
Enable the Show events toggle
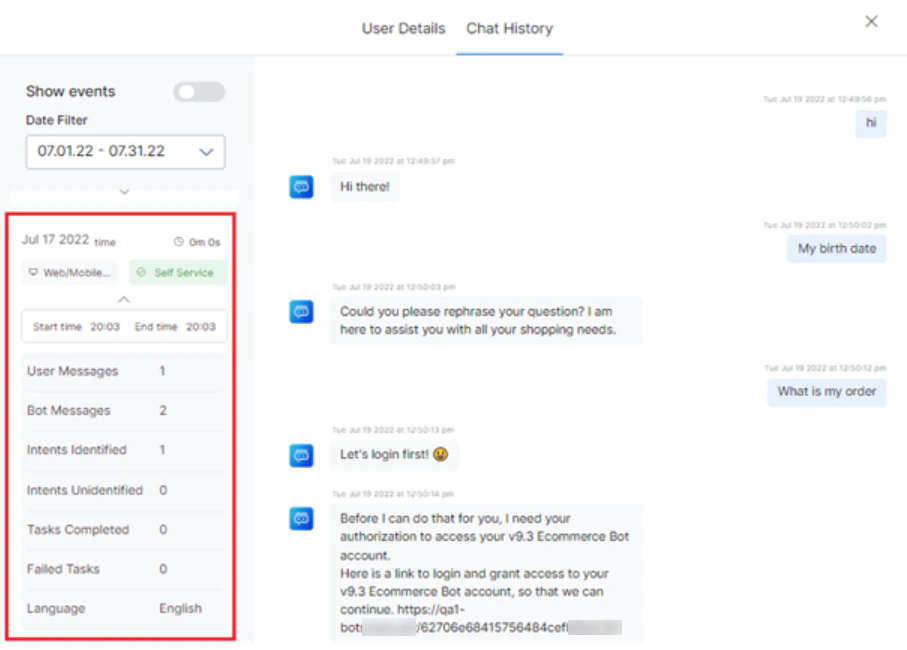[x=198, y=91]
